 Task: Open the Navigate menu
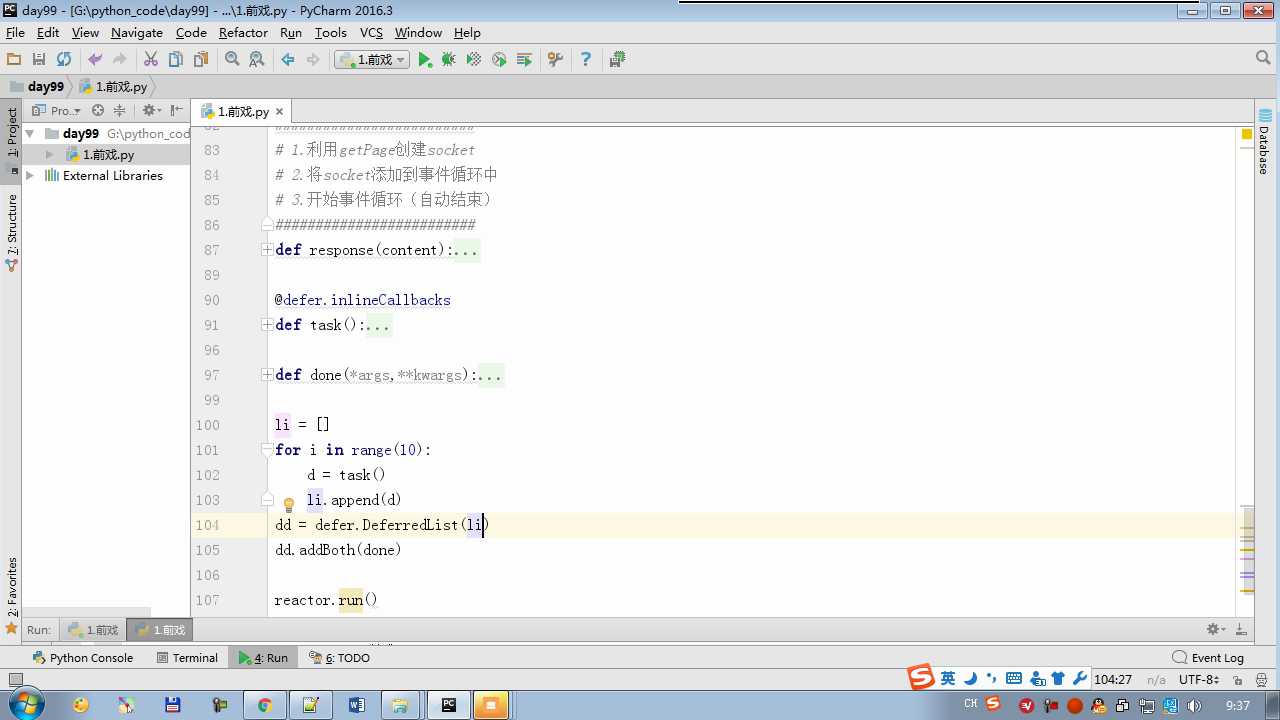(x=137, y=33)
